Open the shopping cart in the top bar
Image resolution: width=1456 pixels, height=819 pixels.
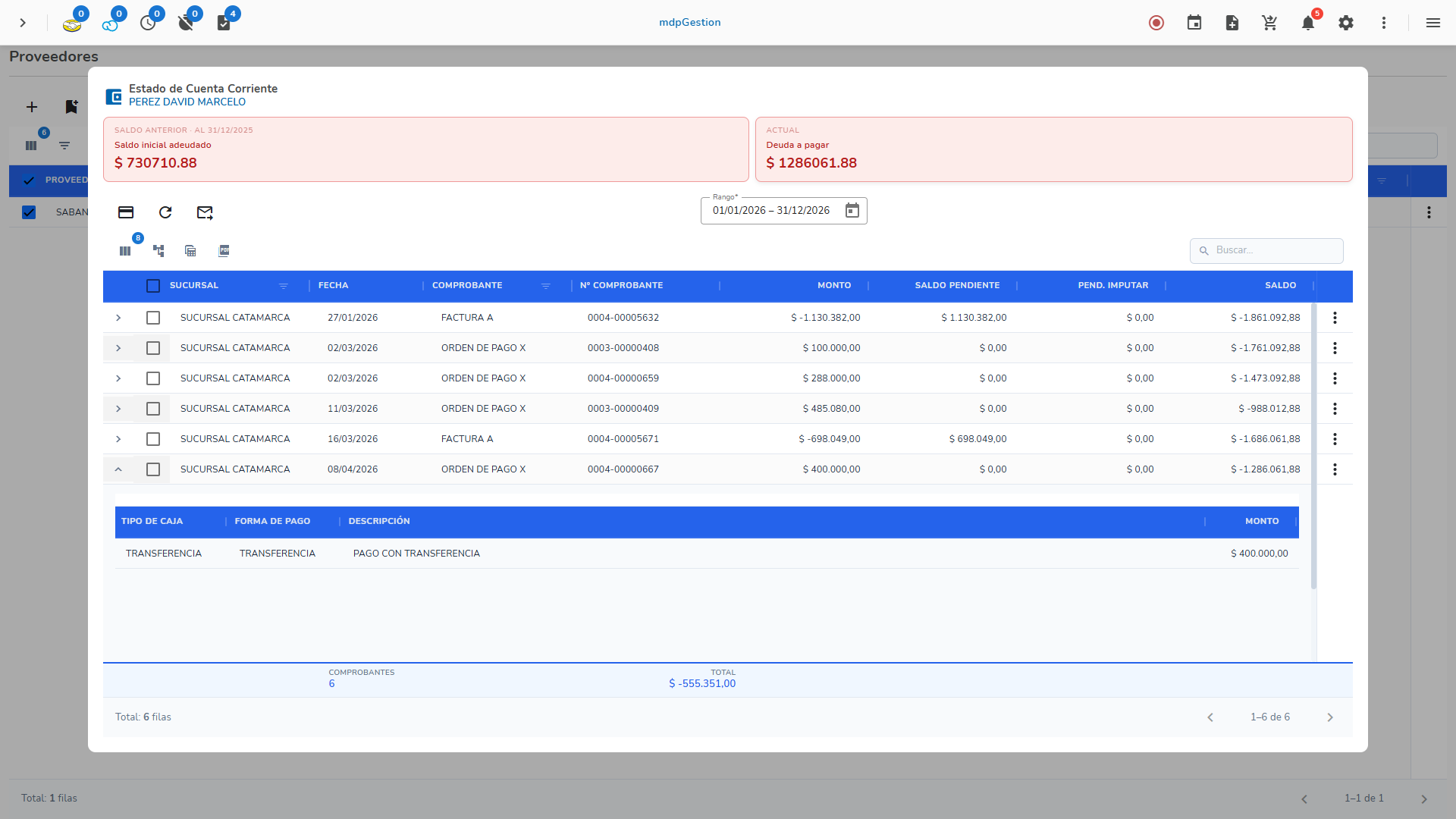click(x=1270, y=23)
